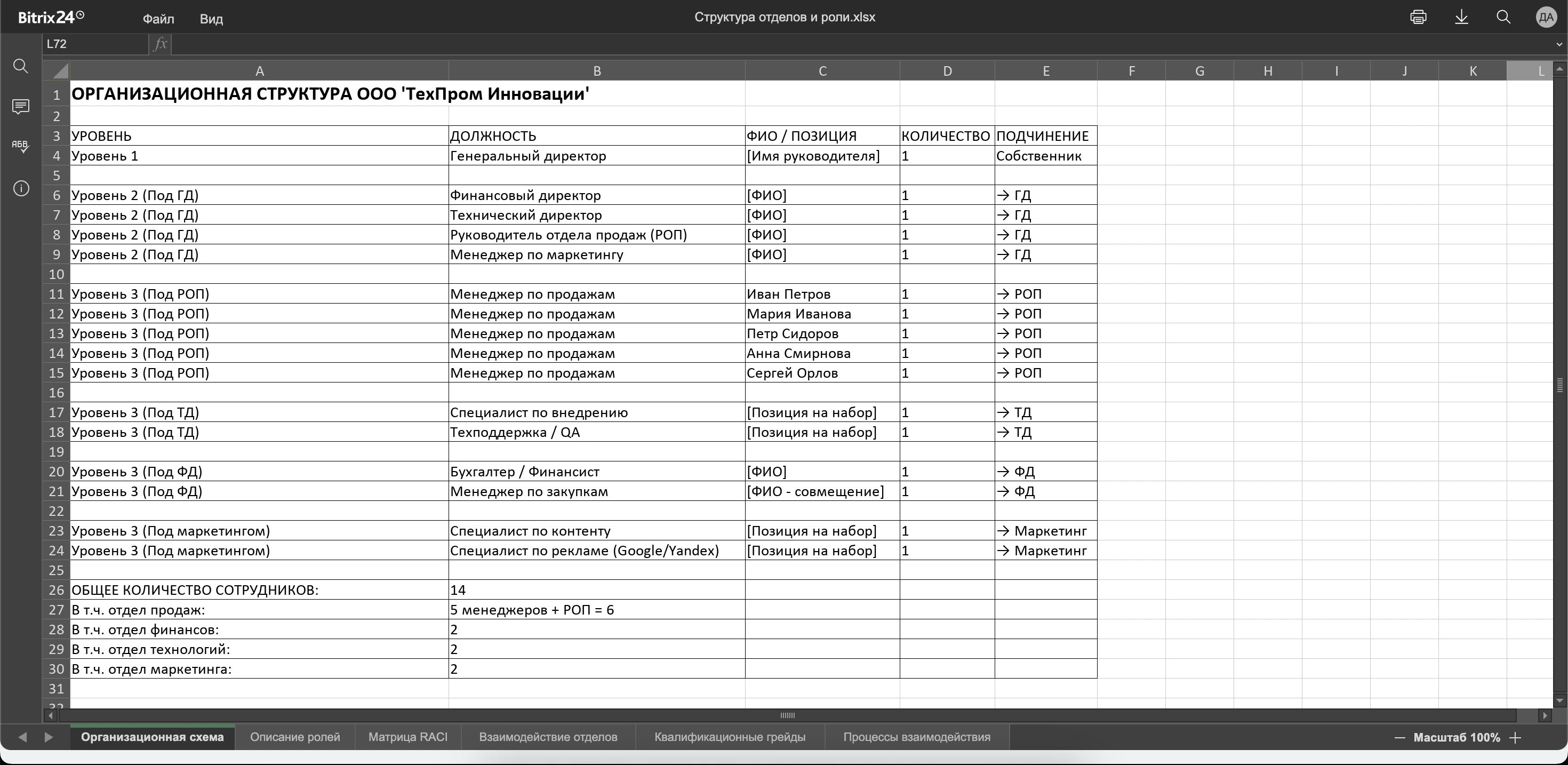Click the fx function icon

click(x=160, y=44)
